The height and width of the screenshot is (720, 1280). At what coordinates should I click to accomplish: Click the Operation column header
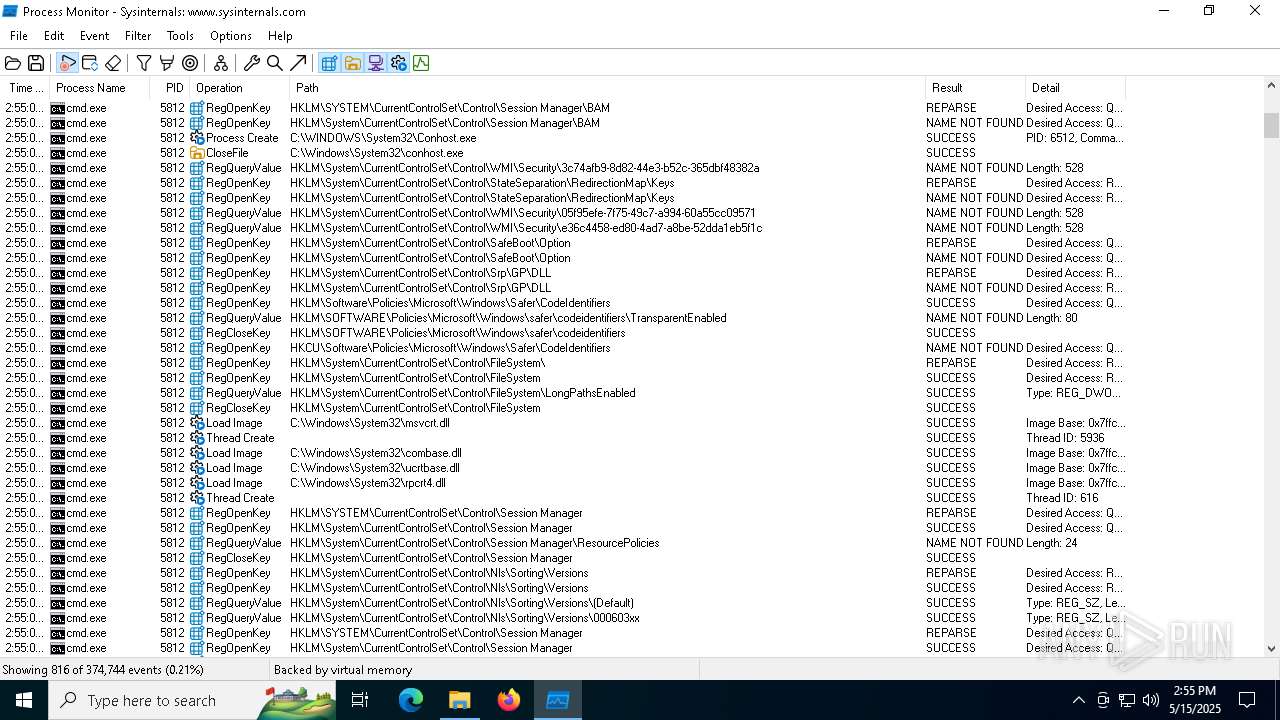tap(240, 88)
